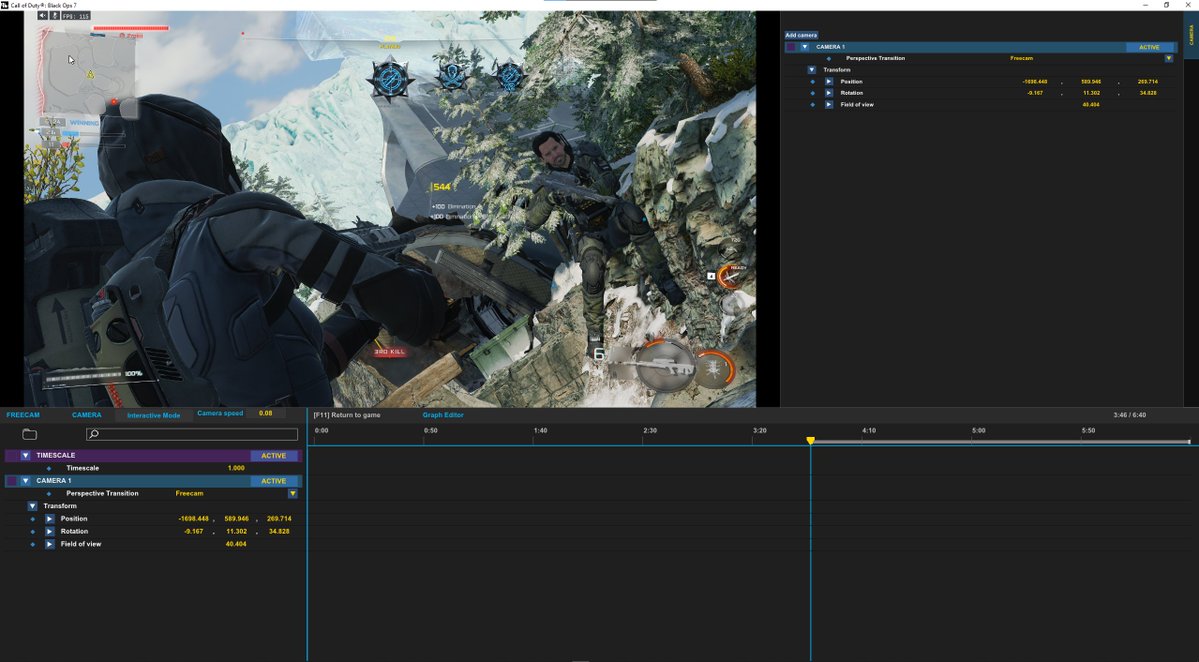Collapse the Transform section in the right panel

812,70
